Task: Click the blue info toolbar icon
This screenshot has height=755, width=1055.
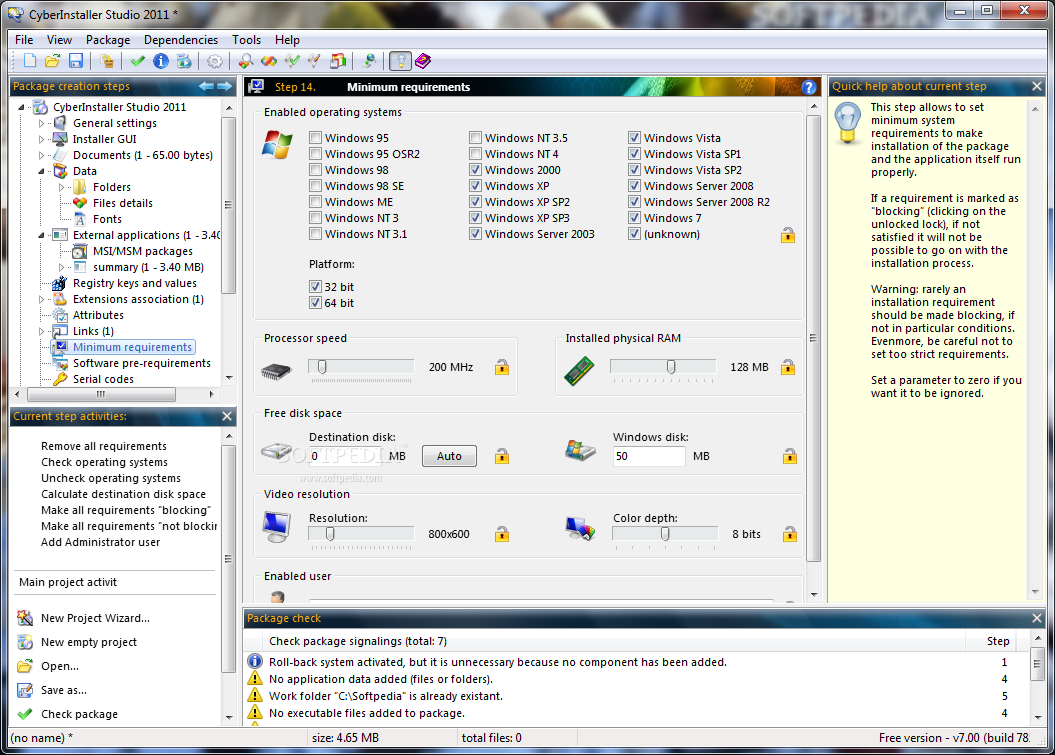Action: tap(161, 61)
